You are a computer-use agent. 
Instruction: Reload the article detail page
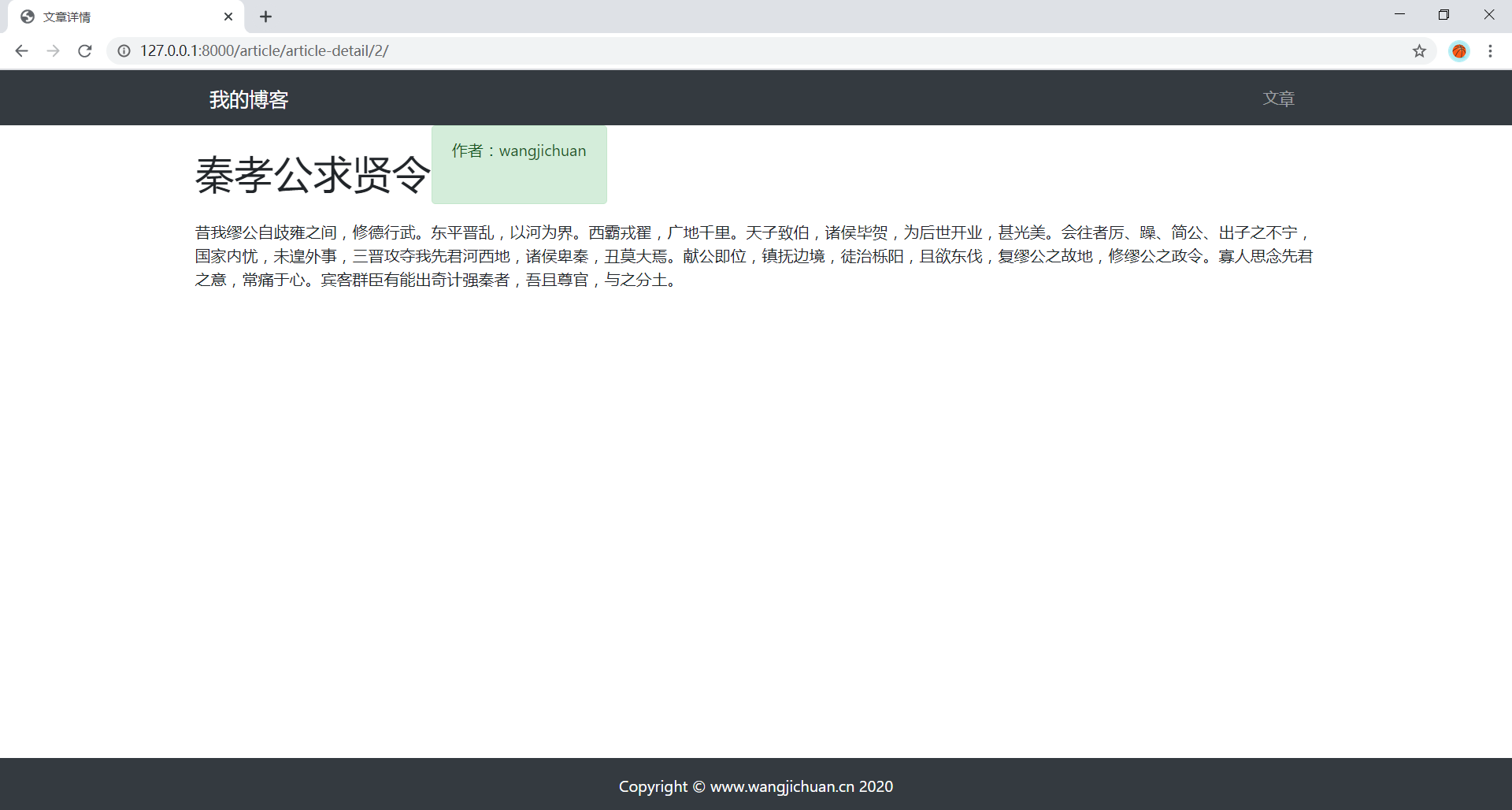(85, 51)
